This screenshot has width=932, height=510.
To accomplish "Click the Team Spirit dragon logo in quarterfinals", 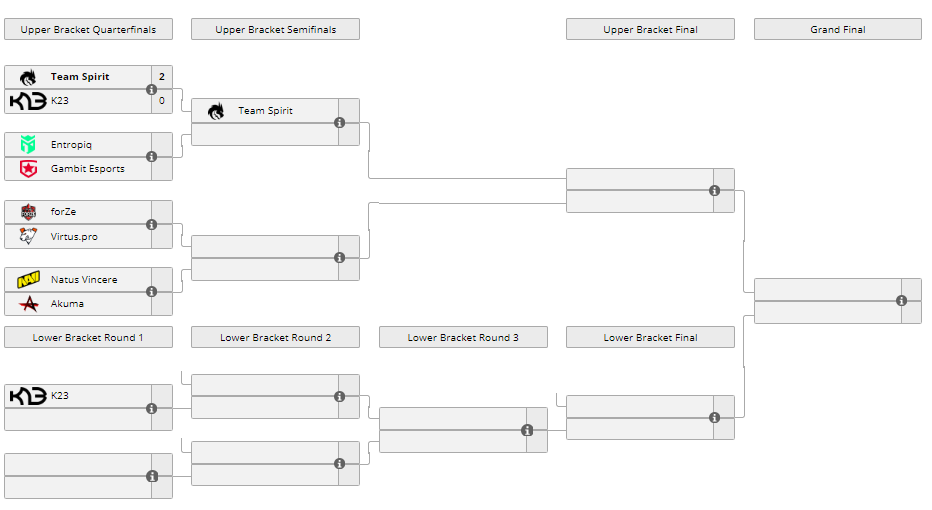I will [x=28, y=77].
